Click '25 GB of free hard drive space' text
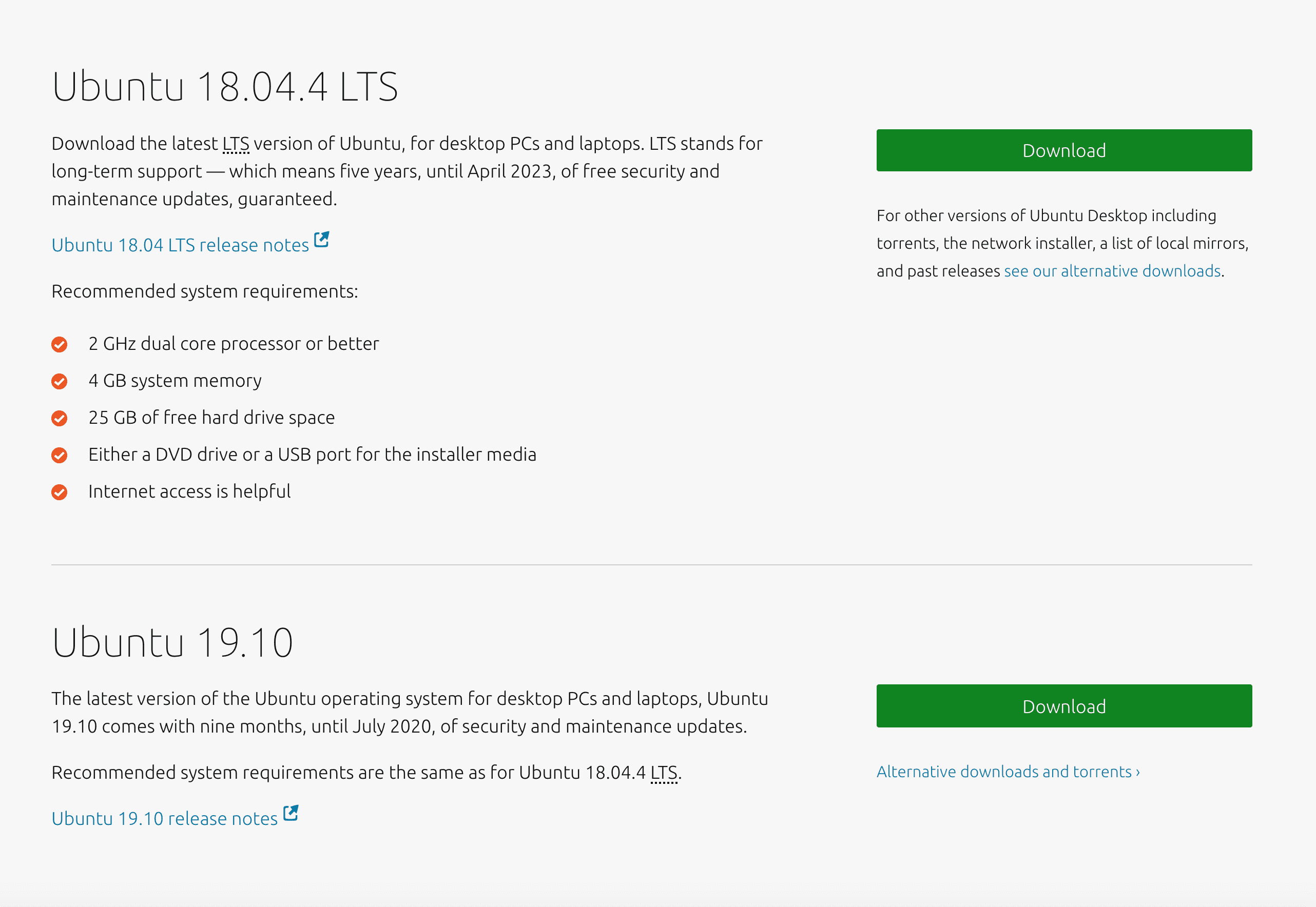The image size is (1316, 907). (211, 418)
